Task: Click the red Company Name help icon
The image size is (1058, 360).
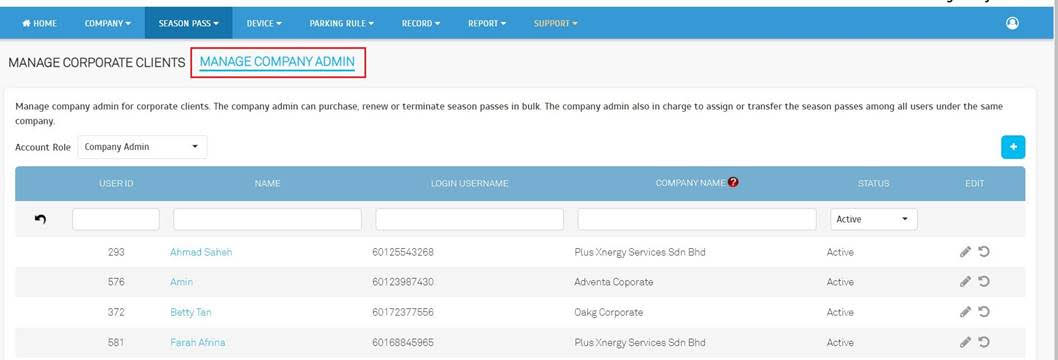Action: [x=733, y=182]
